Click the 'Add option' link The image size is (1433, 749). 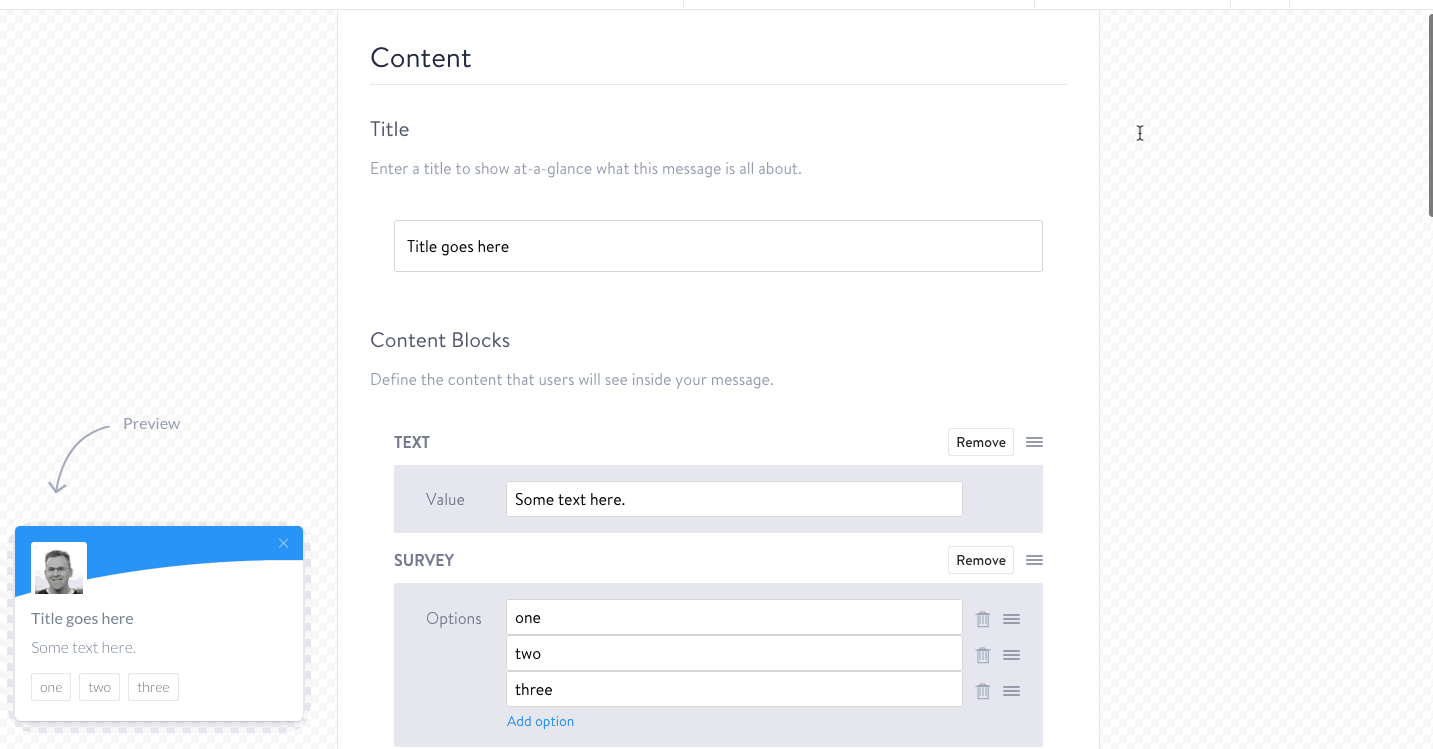tap(540, 721)
